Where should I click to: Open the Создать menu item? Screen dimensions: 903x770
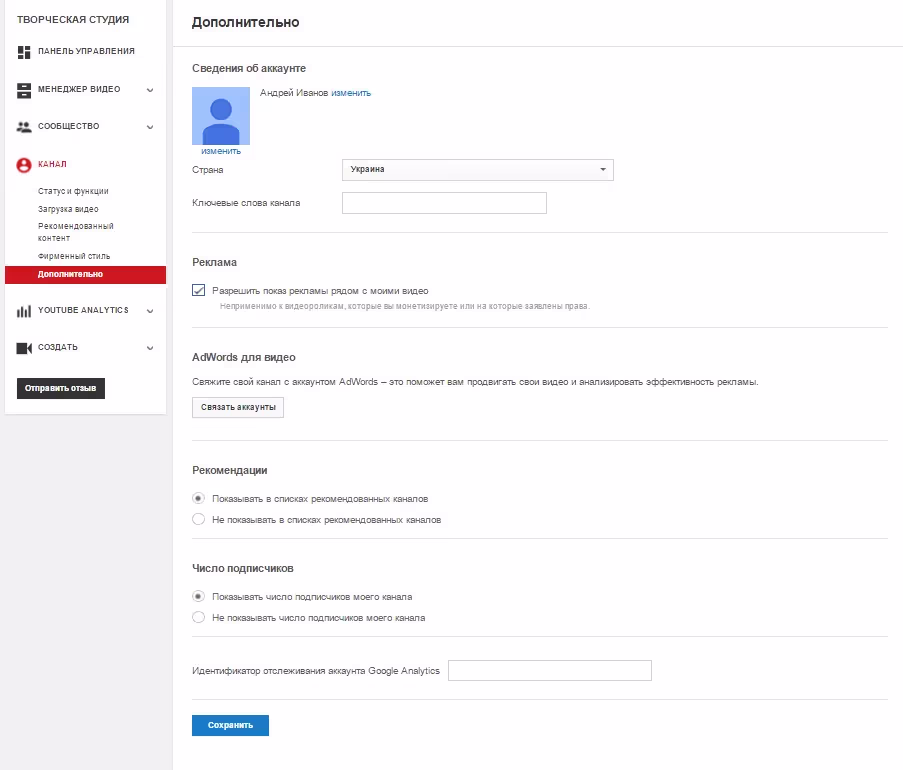58,347
